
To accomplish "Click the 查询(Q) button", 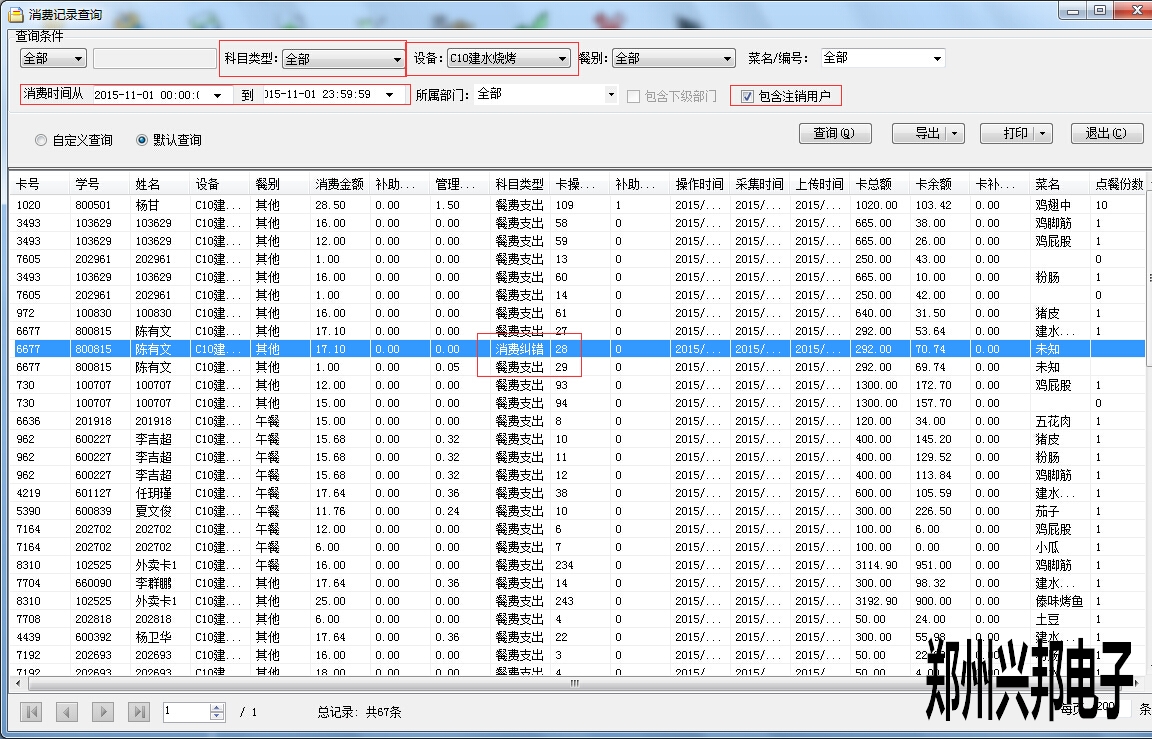I will (835, 134).
